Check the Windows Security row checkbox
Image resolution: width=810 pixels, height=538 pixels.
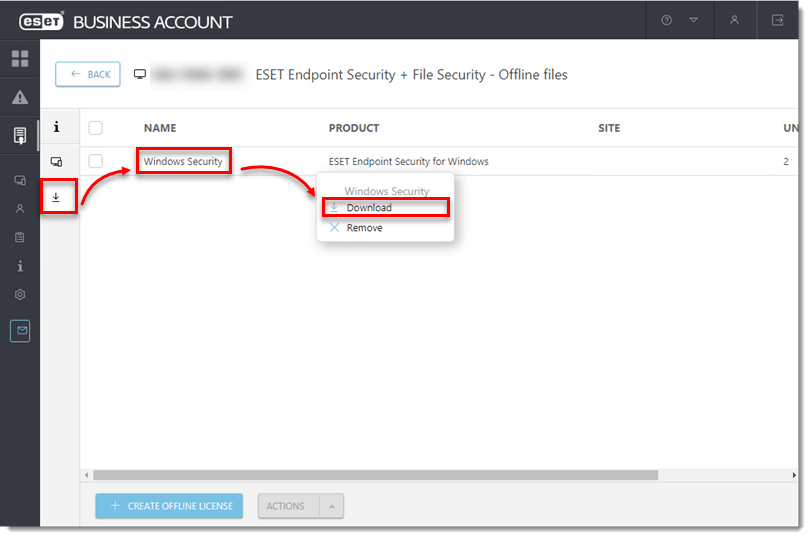coord(96,161)
